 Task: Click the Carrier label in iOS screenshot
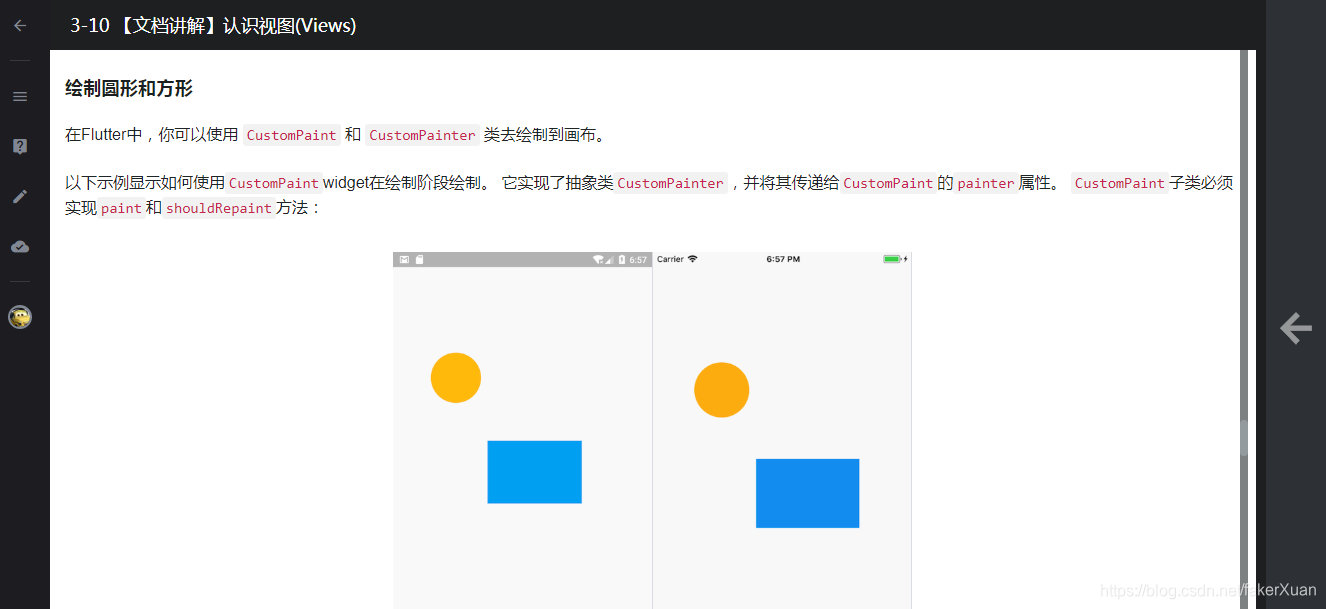[x=670, y=259]
